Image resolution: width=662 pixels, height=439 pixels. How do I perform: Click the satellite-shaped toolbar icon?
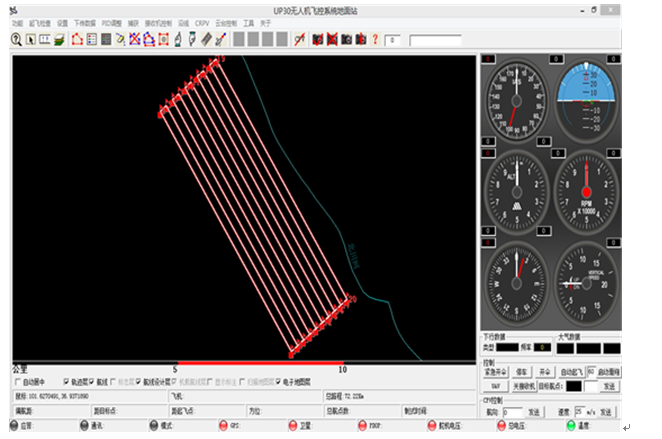pyautogui.click(x=221, y=40)
